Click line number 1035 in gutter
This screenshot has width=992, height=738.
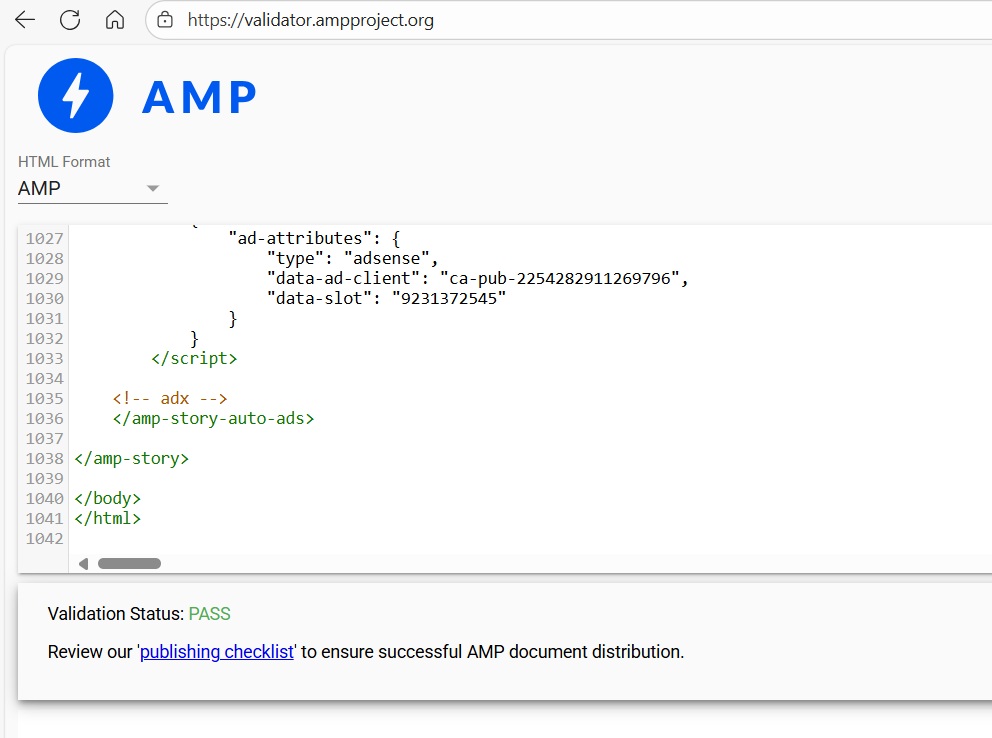[44, 398]
